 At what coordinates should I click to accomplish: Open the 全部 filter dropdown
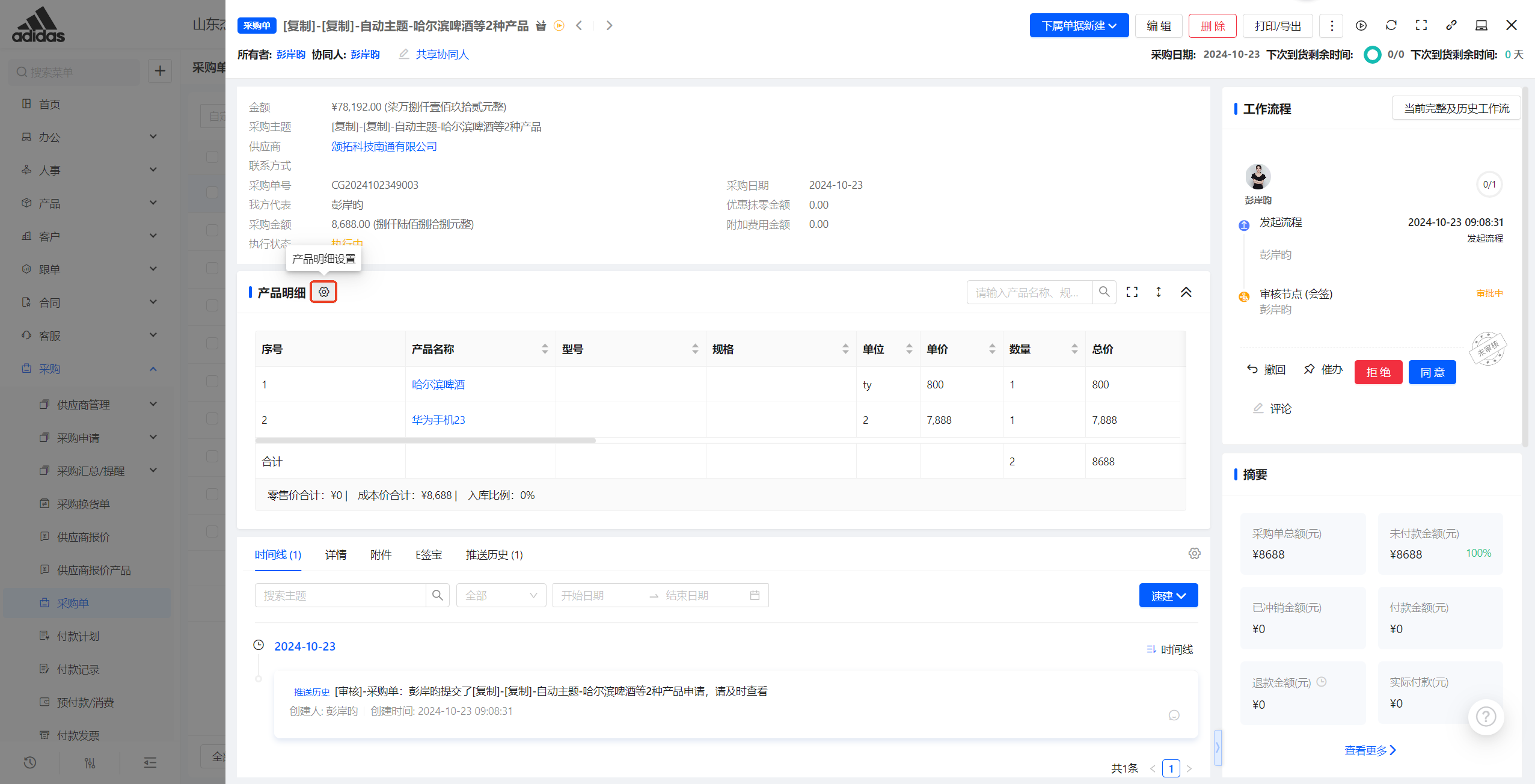(500, 595)
